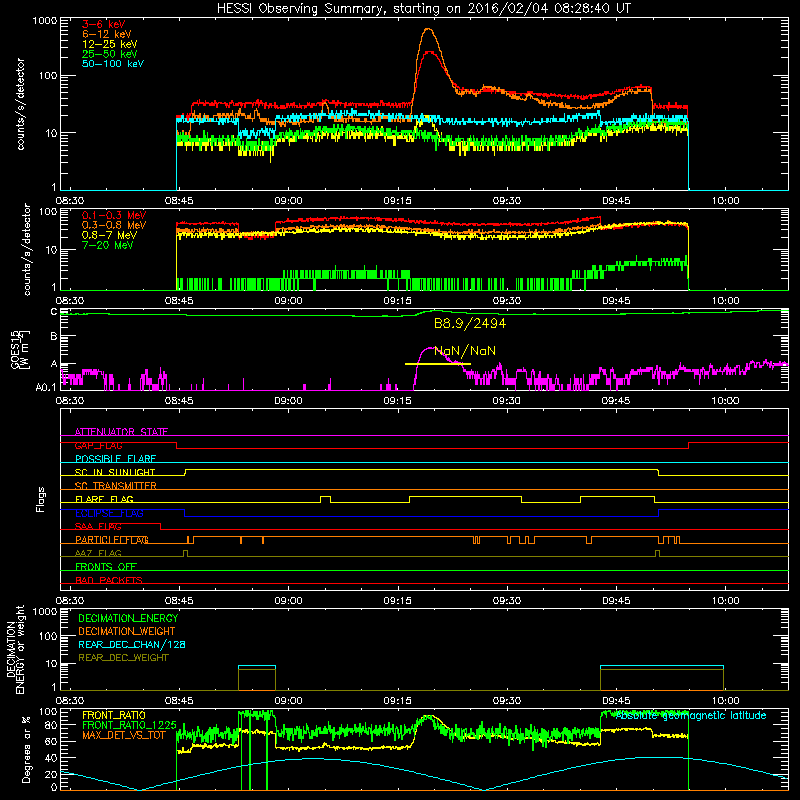Click the 0.3-0.8 MeV legend entry
800x800 pixels.
(x=114, y=225)
